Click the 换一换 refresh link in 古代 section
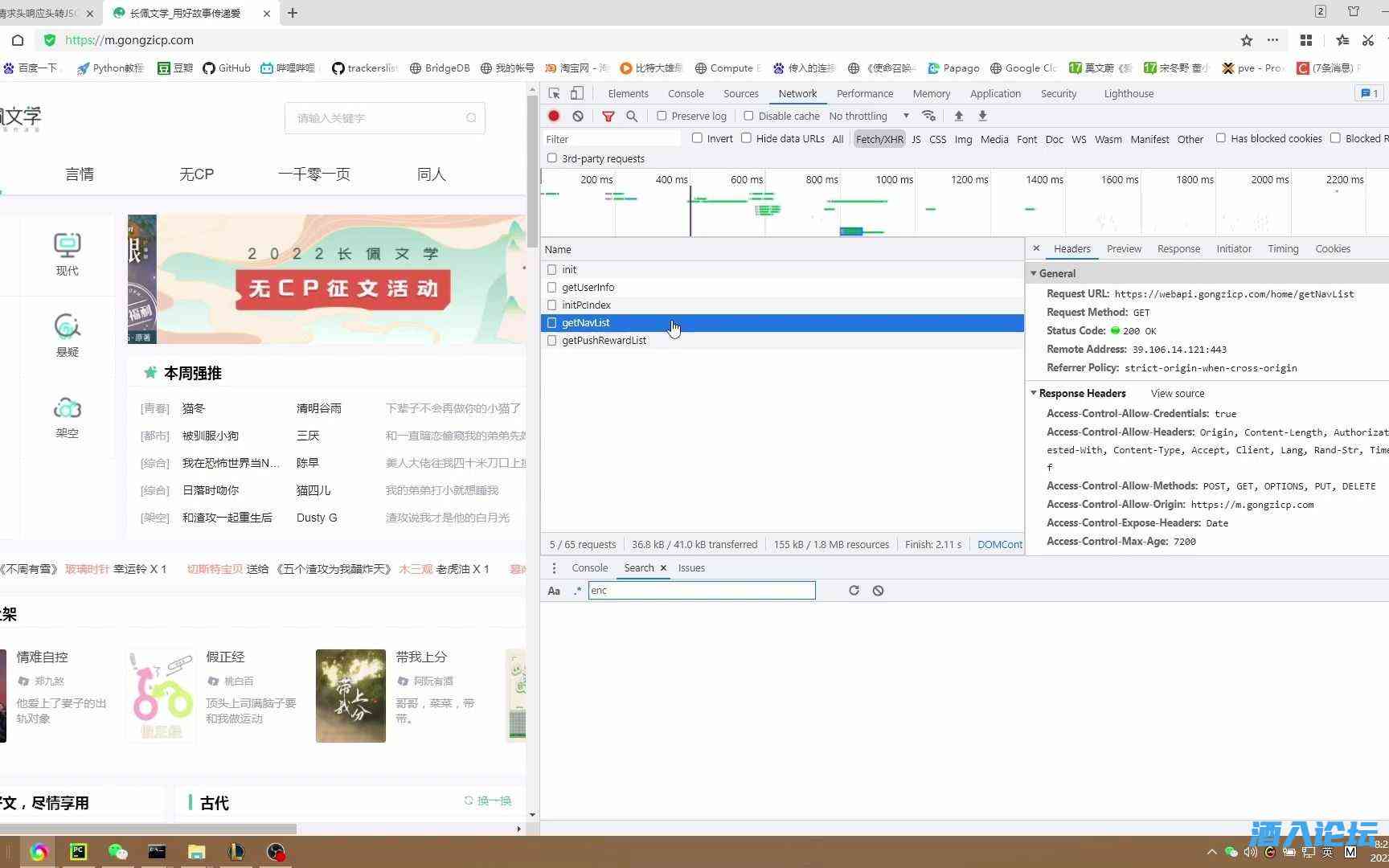The image size is (1389, 868). pos(487,800)
